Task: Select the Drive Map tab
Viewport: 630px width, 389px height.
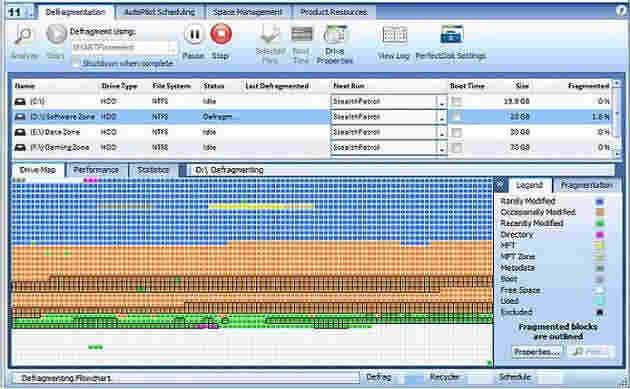Action: [x=37, y=170]
